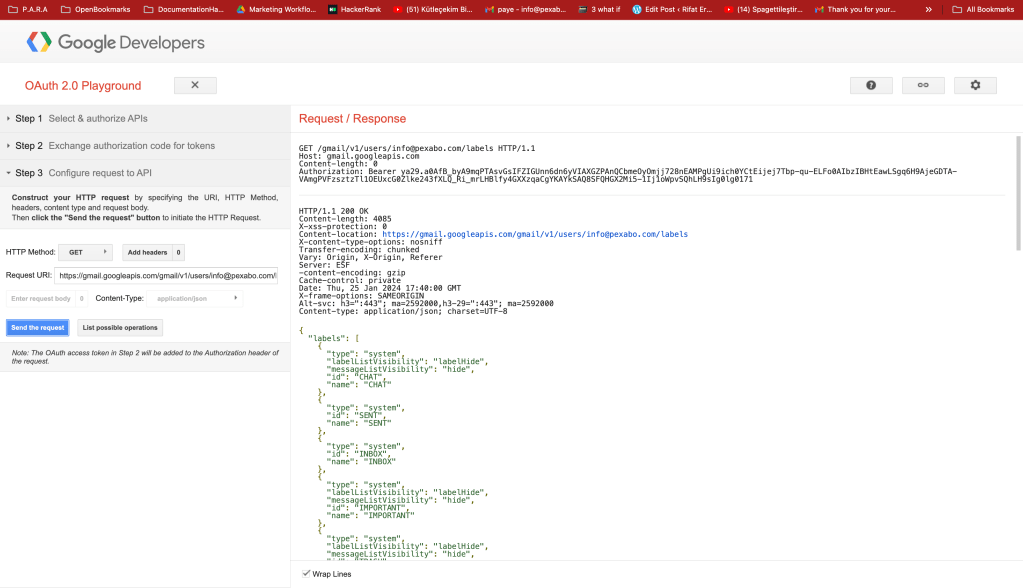Click the response panel vertical scrollbar

pyautogui.click(x=1018, y=193)
